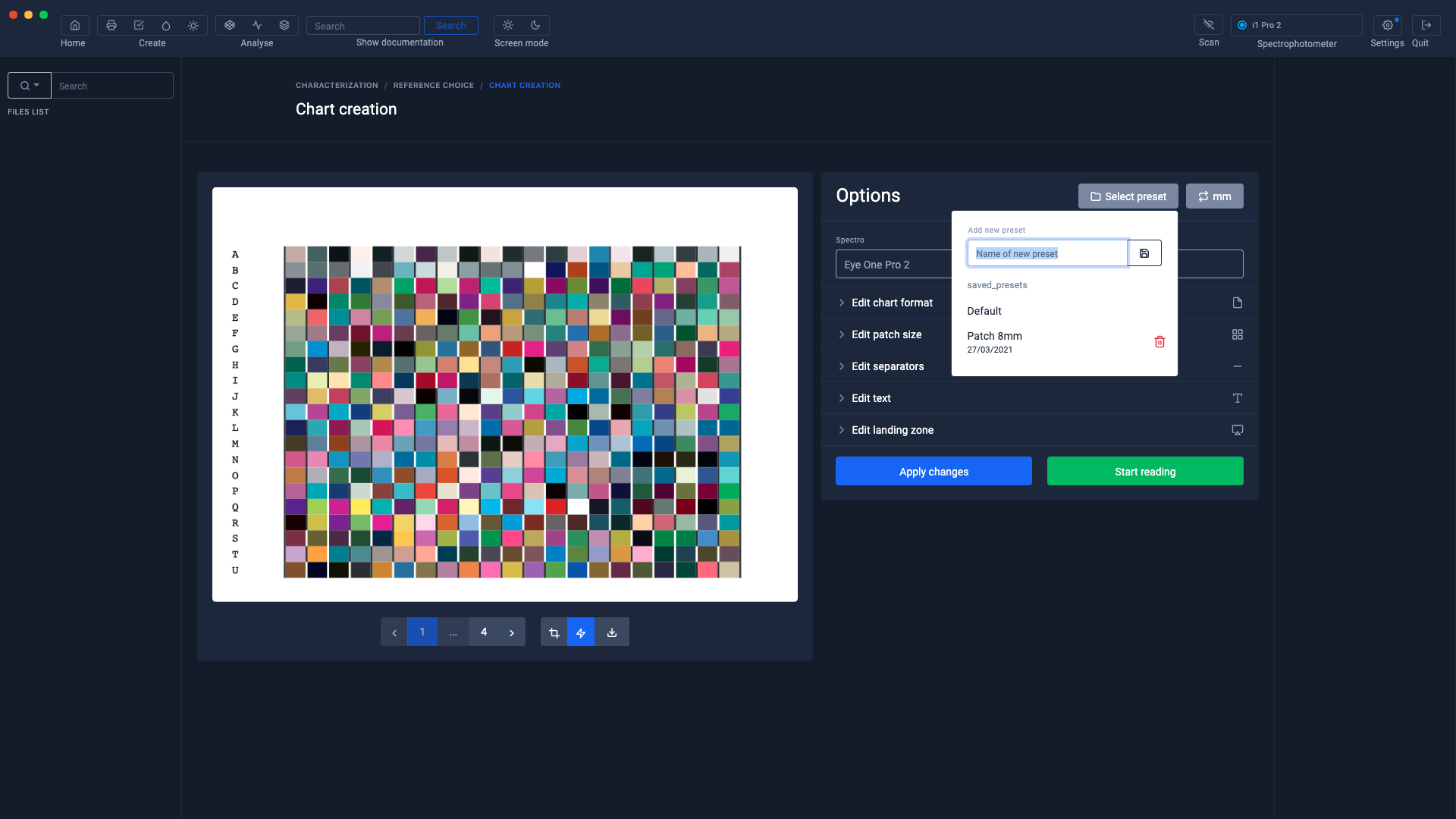Open the sun icon in Create group
Viewport: 1456px width, 819px height.
(x=193, y=25)
